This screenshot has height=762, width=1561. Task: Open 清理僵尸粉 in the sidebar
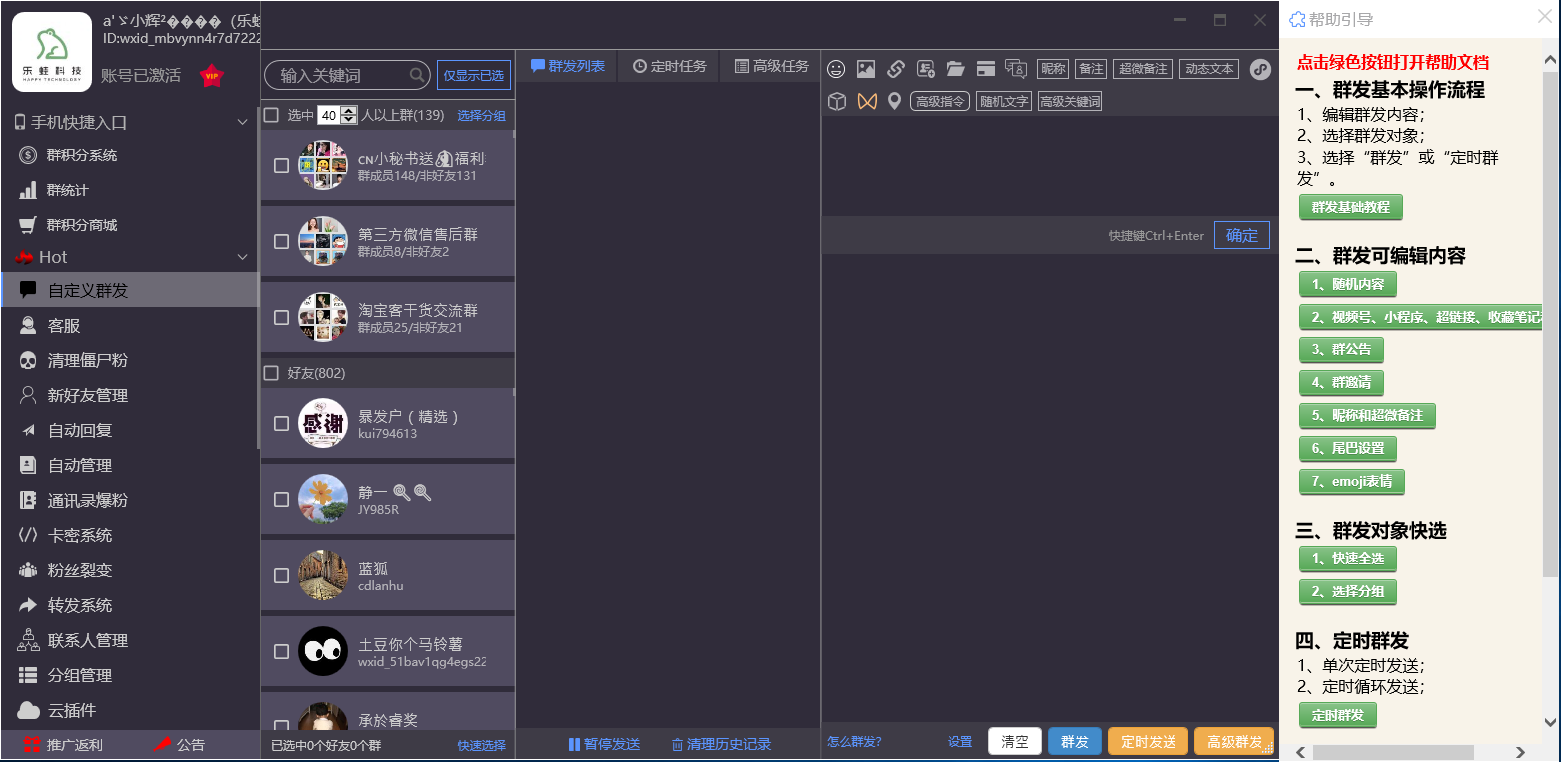pyautogui.click(x=87, y=360)
